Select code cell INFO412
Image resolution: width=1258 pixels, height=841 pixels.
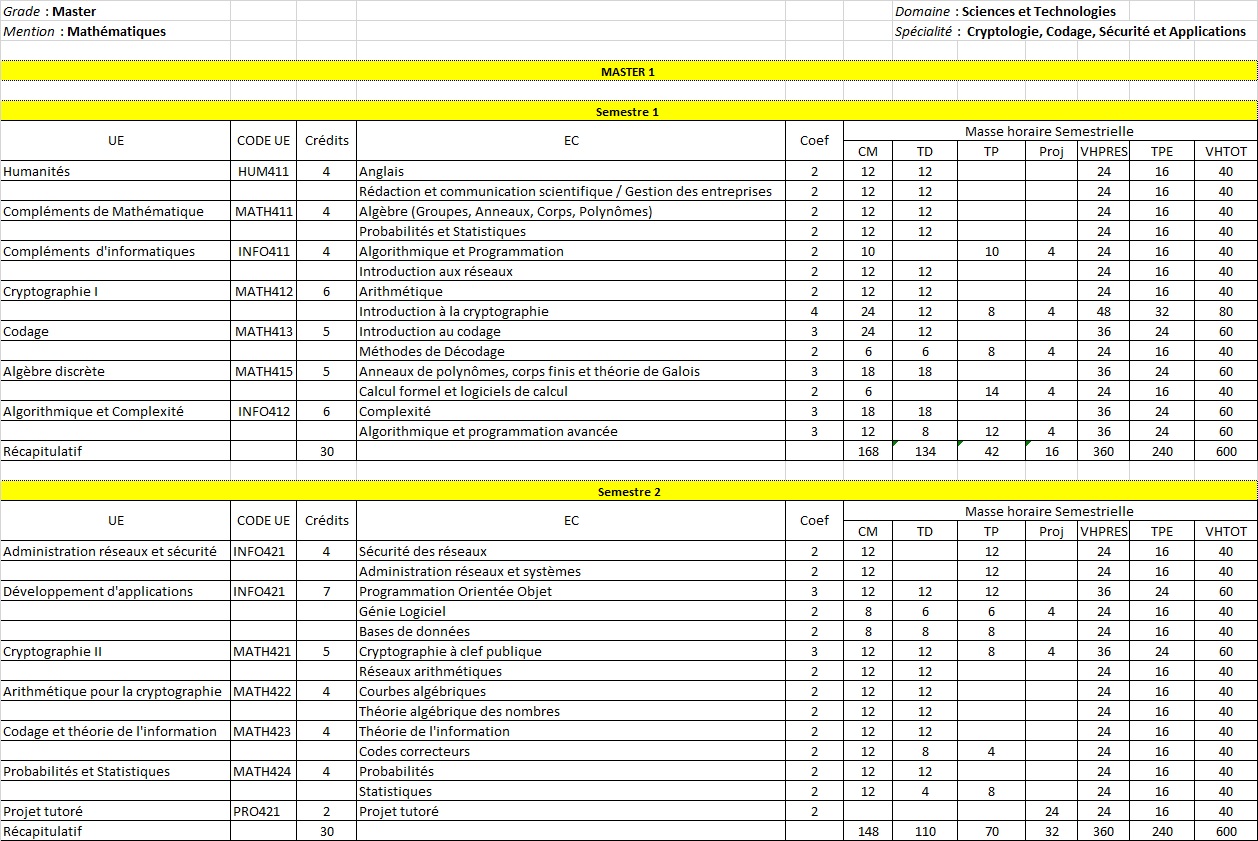(263, 411)
